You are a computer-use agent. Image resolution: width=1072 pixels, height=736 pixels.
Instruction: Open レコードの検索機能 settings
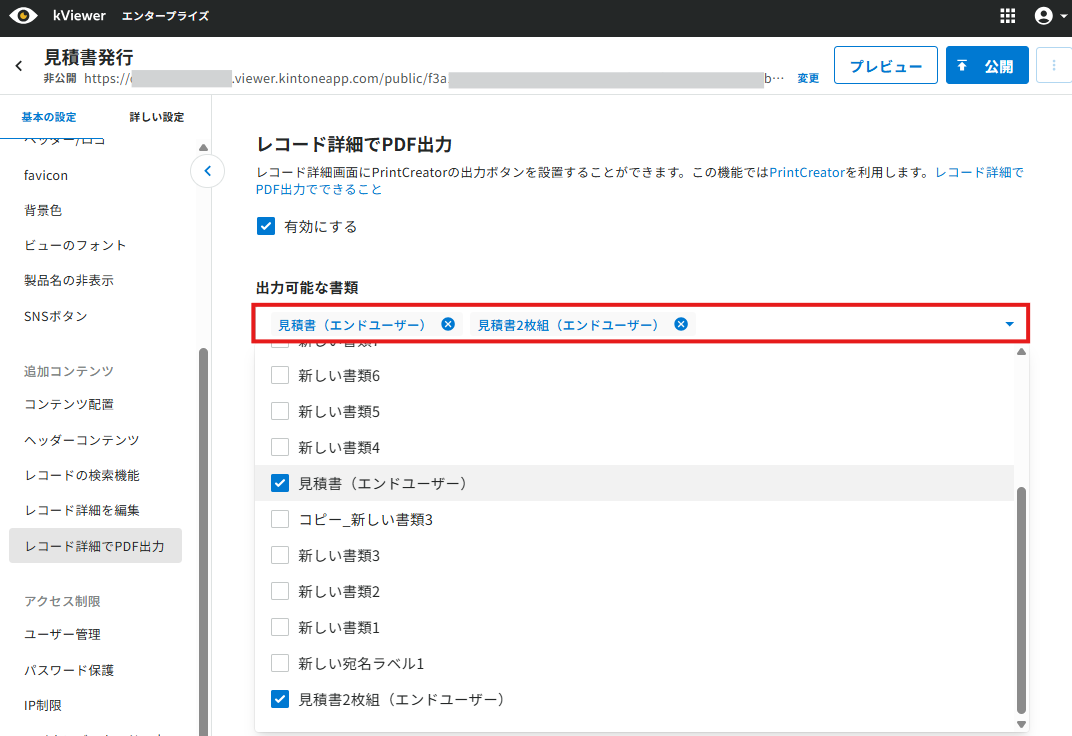(x=82, y=475)
